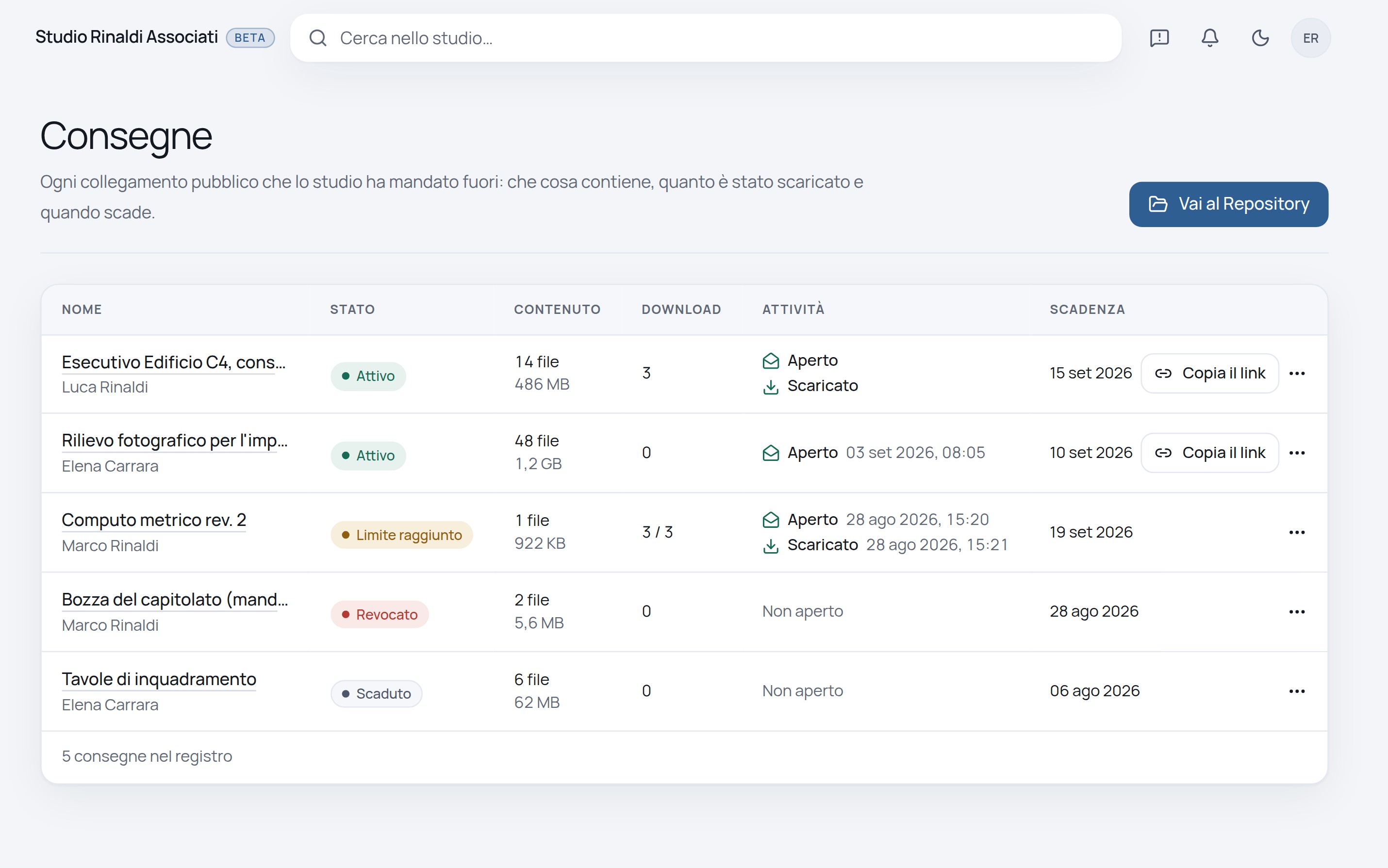This screenshot has width=1388, height=868.
Task: Open the ER user avatar menu
Action: click(1310, 38)
